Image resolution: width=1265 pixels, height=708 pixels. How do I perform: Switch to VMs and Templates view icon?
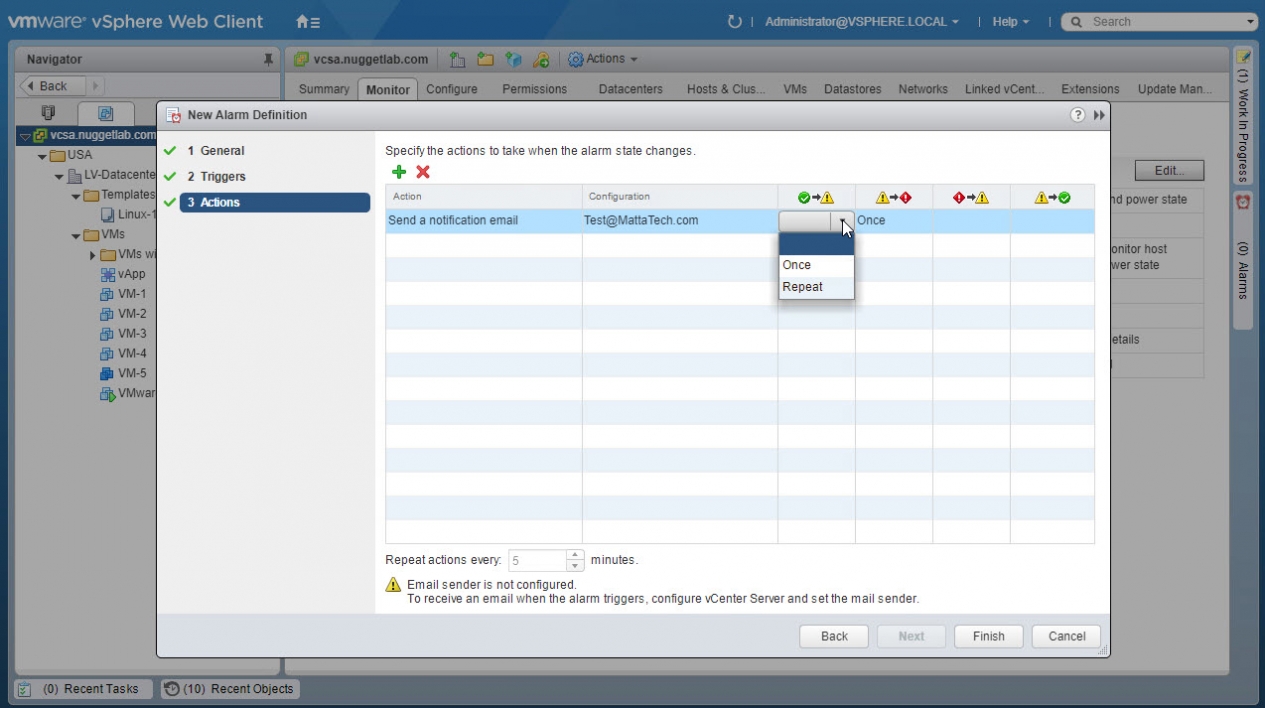pyautogui.click(x=105, y=113)
